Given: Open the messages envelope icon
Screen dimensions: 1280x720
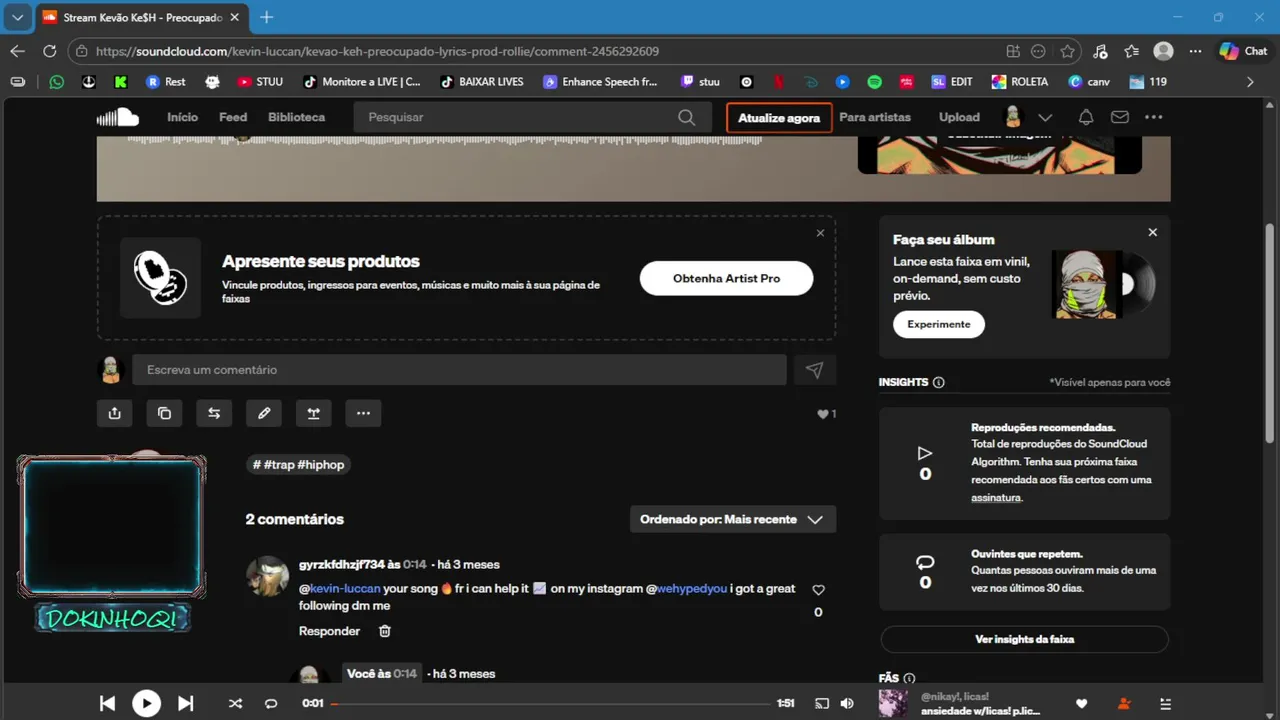Looking at the screenshot, I should (x=1120, y=117).
